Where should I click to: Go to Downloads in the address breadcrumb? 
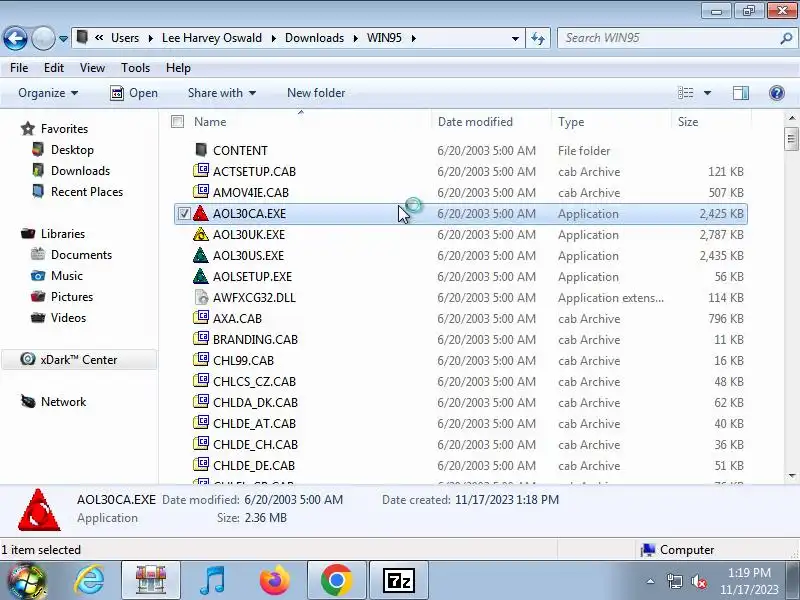pos(314,38)
